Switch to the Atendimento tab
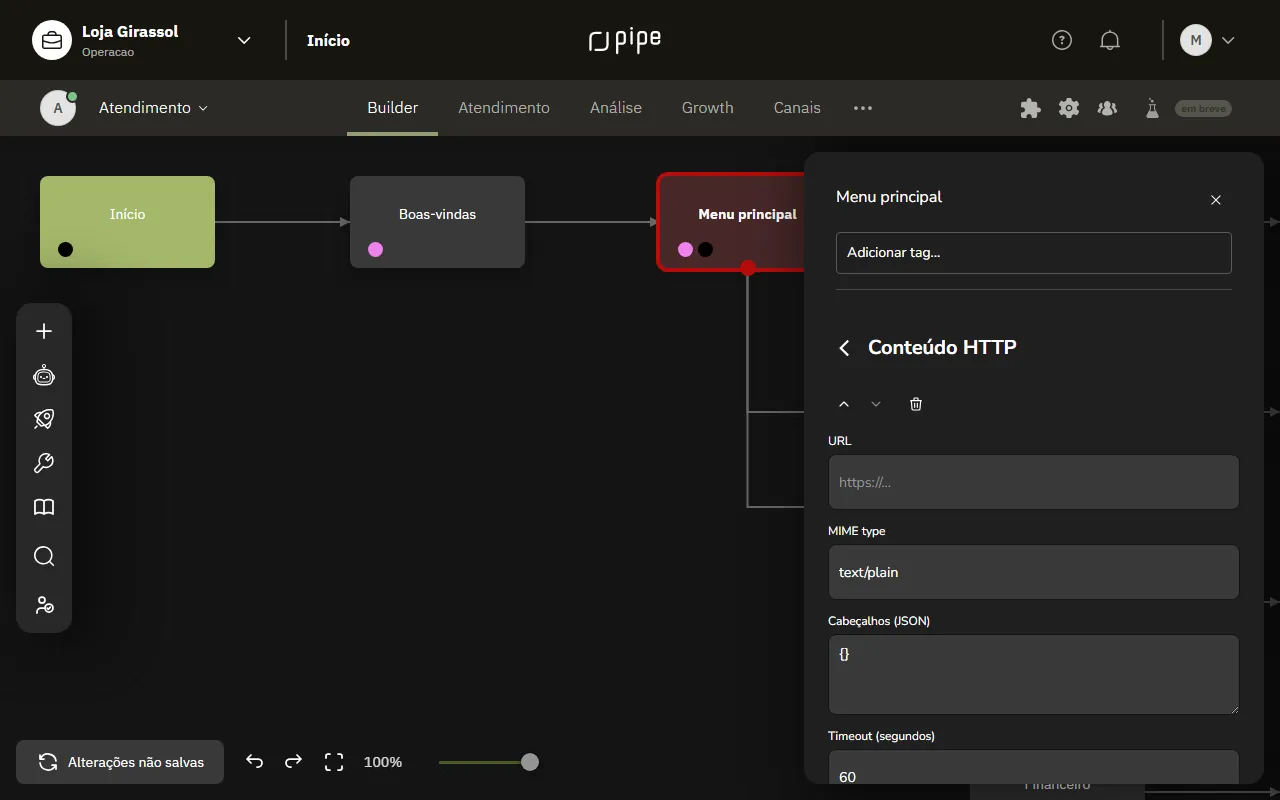The image size is (1280, 800). pyautogui.click(x=504, y=108)
